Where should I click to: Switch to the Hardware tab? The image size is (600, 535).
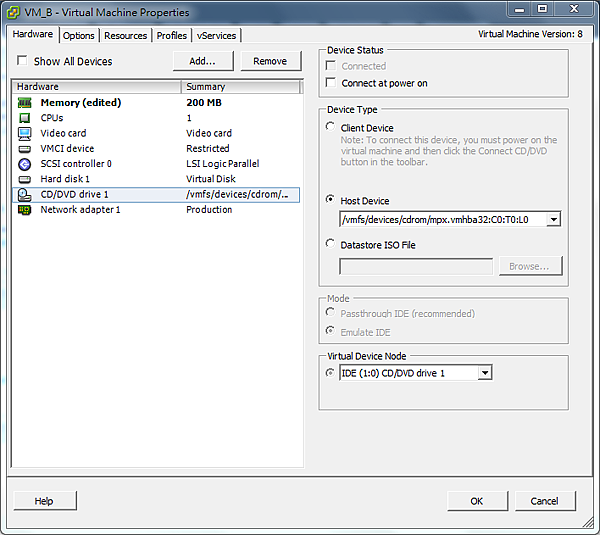(33, 34)
